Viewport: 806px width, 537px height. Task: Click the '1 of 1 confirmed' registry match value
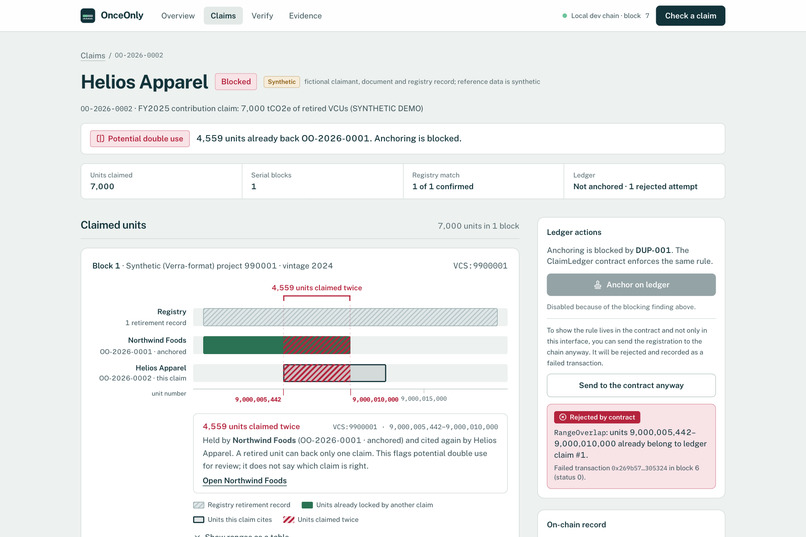[x=443, y=187]
